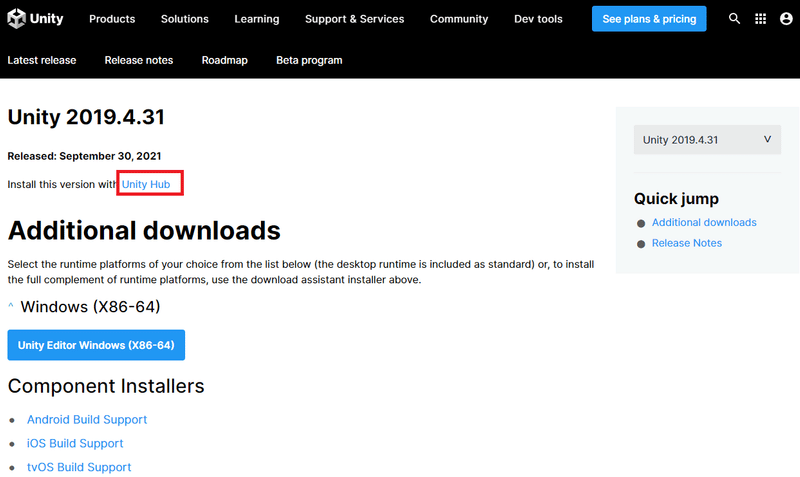
Task: Jump to Additional downloads in Quick jump
Action: click(x=704, y=222)
